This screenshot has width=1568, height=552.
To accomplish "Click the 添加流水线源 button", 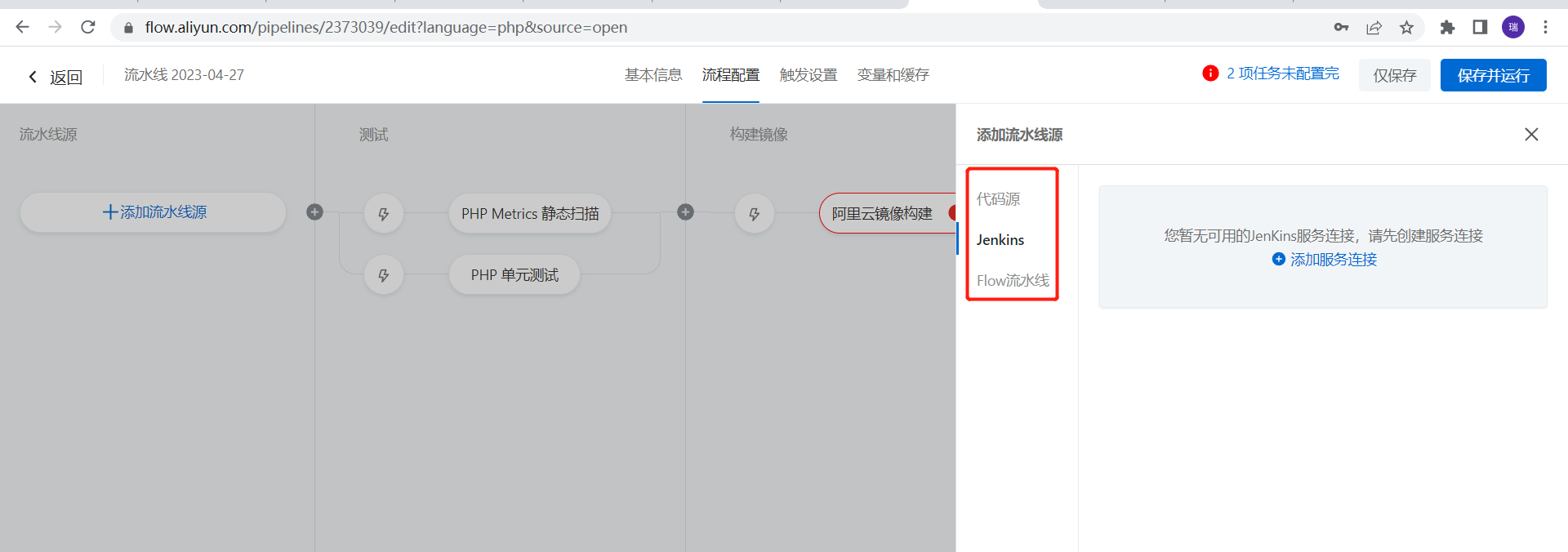I will point(154,212).
